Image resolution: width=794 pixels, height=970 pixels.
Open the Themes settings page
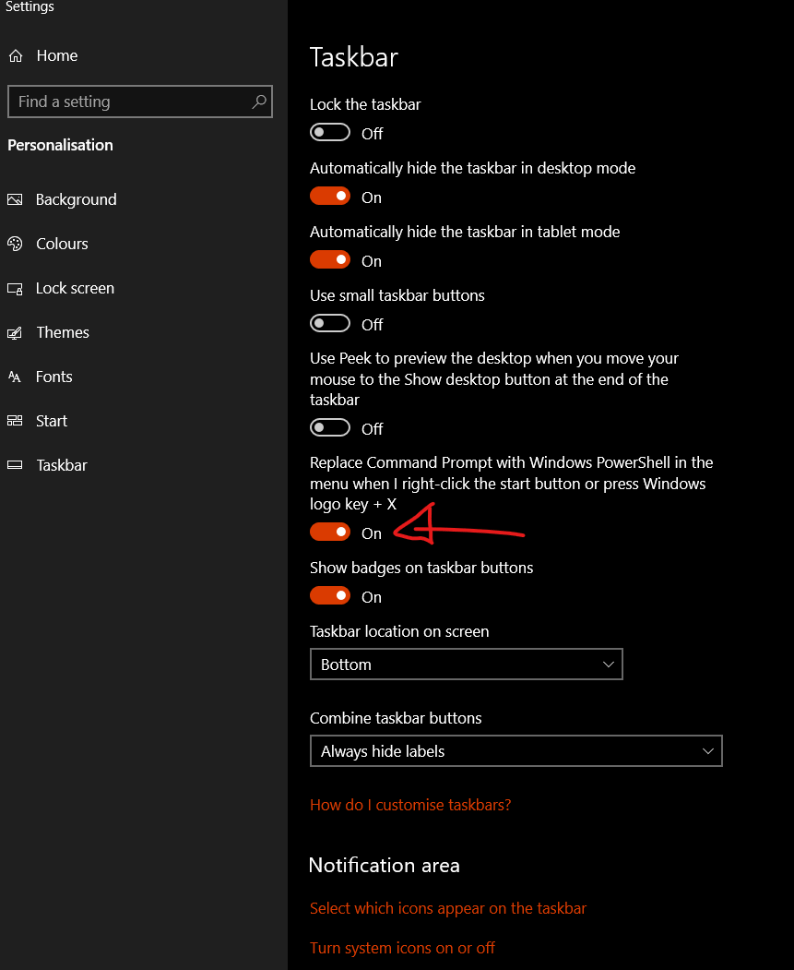click(x=63, y=333)
